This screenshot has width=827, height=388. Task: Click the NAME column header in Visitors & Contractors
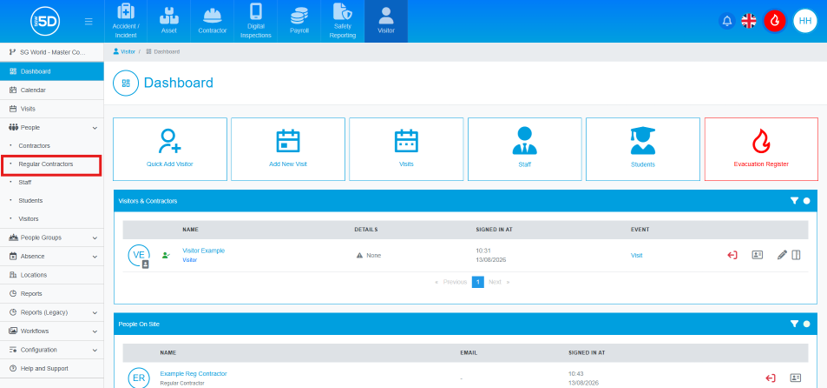tap(190, 230)
